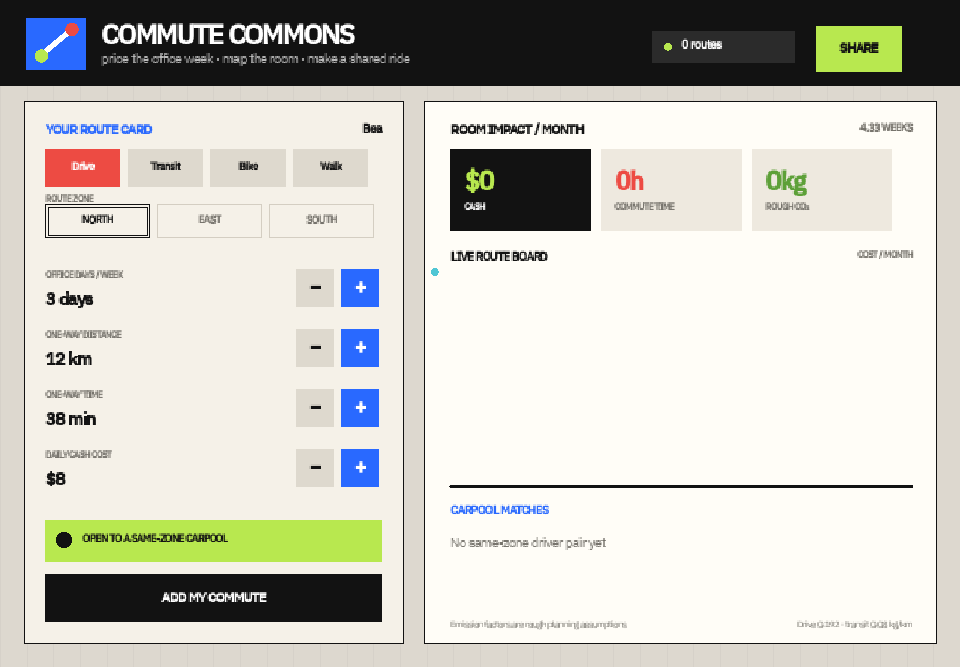Choose the EAST route zone

click(x=209, y=220)
